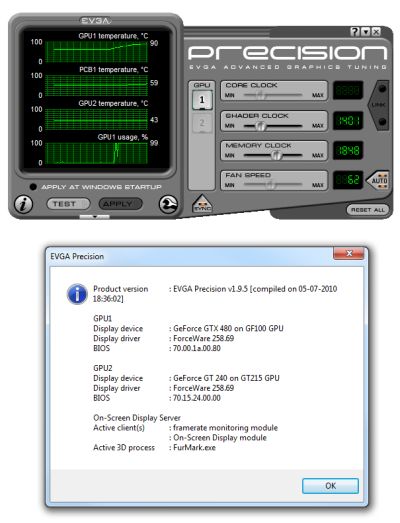
Task: Click 'GeForce GT 240 on GT215 GPU' text
Action: point(226,378)
